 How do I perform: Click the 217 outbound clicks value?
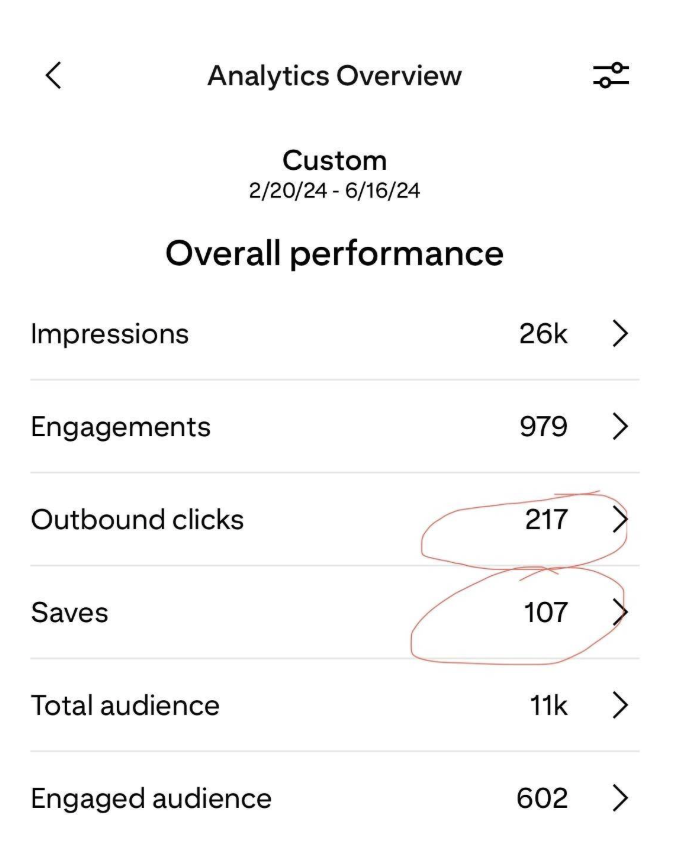546,519
